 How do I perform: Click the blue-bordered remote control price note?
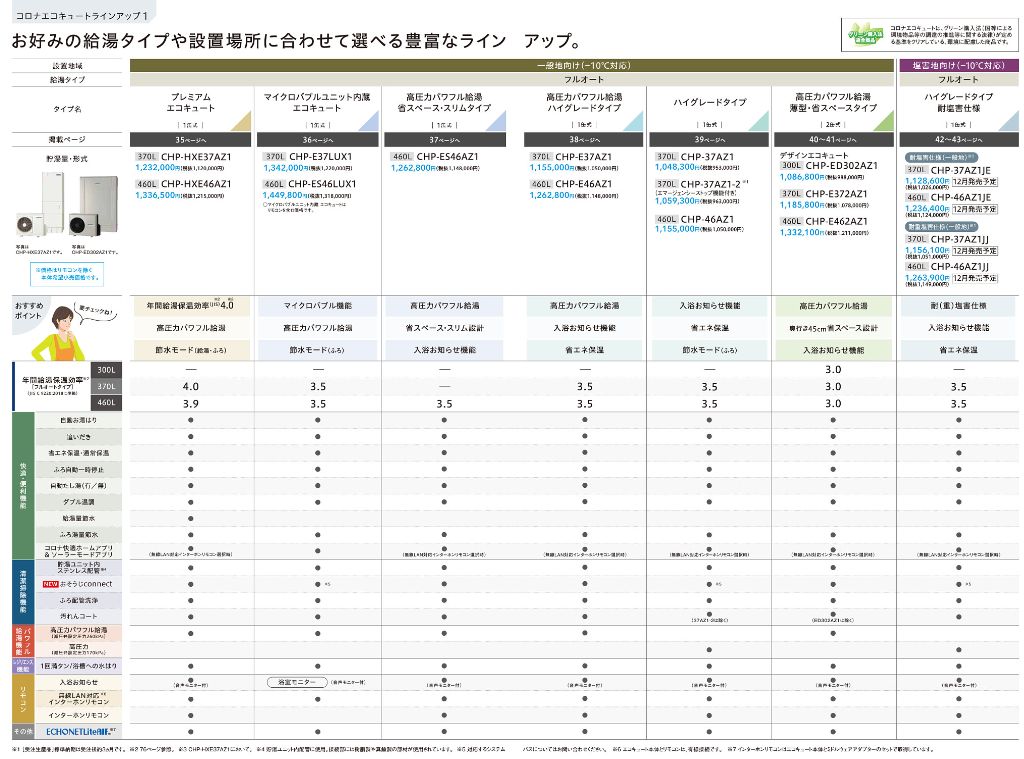[67, 274]
